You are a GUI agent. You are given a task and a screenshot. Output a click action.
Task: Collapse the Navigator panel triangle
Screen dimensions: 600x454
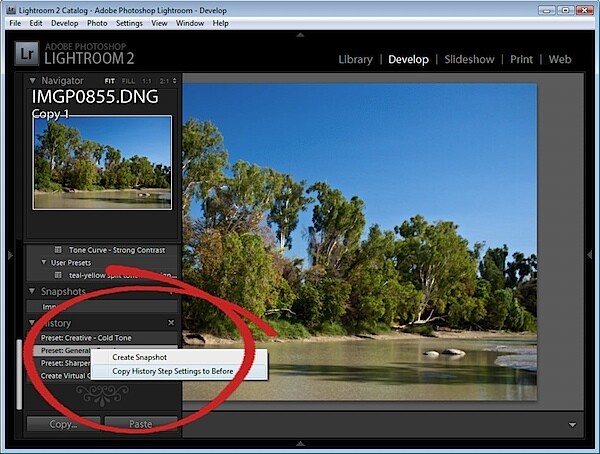33,81
